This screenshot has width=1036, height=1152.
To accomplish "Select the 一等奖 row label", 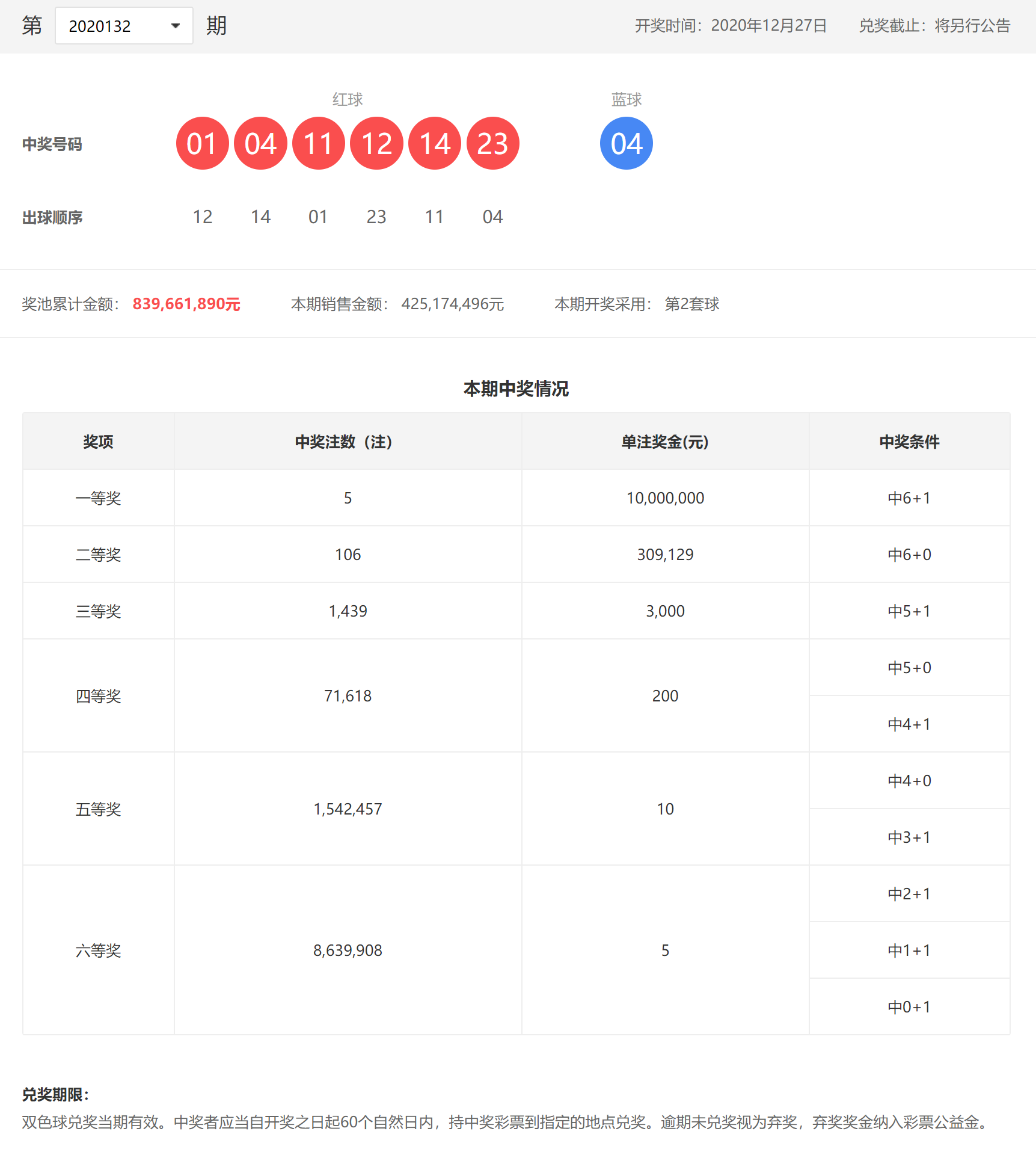I will [98, 498].
